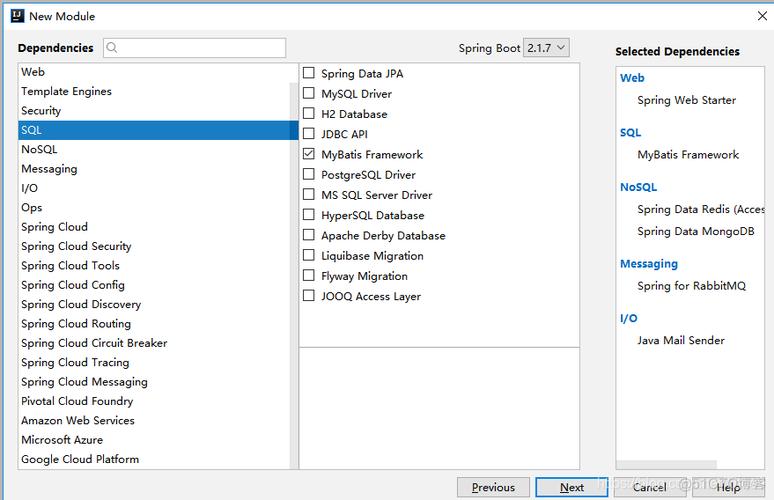Check the Apache Derby Database checkbox
The width and height of the screenshot is (774, 500).
tap(309, 235)
